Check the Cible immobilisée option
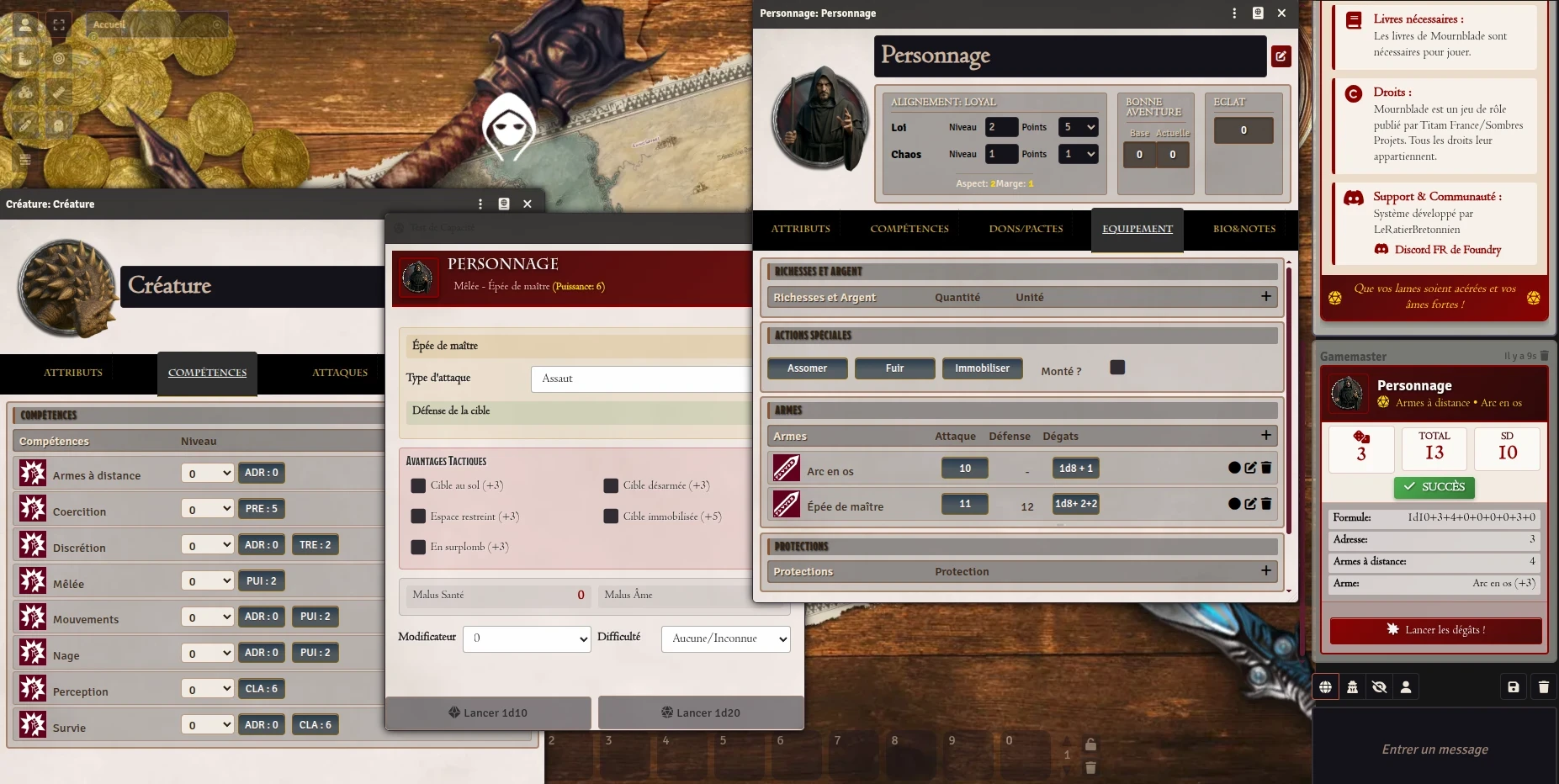 pyautogui.click(x=611, y=516)
